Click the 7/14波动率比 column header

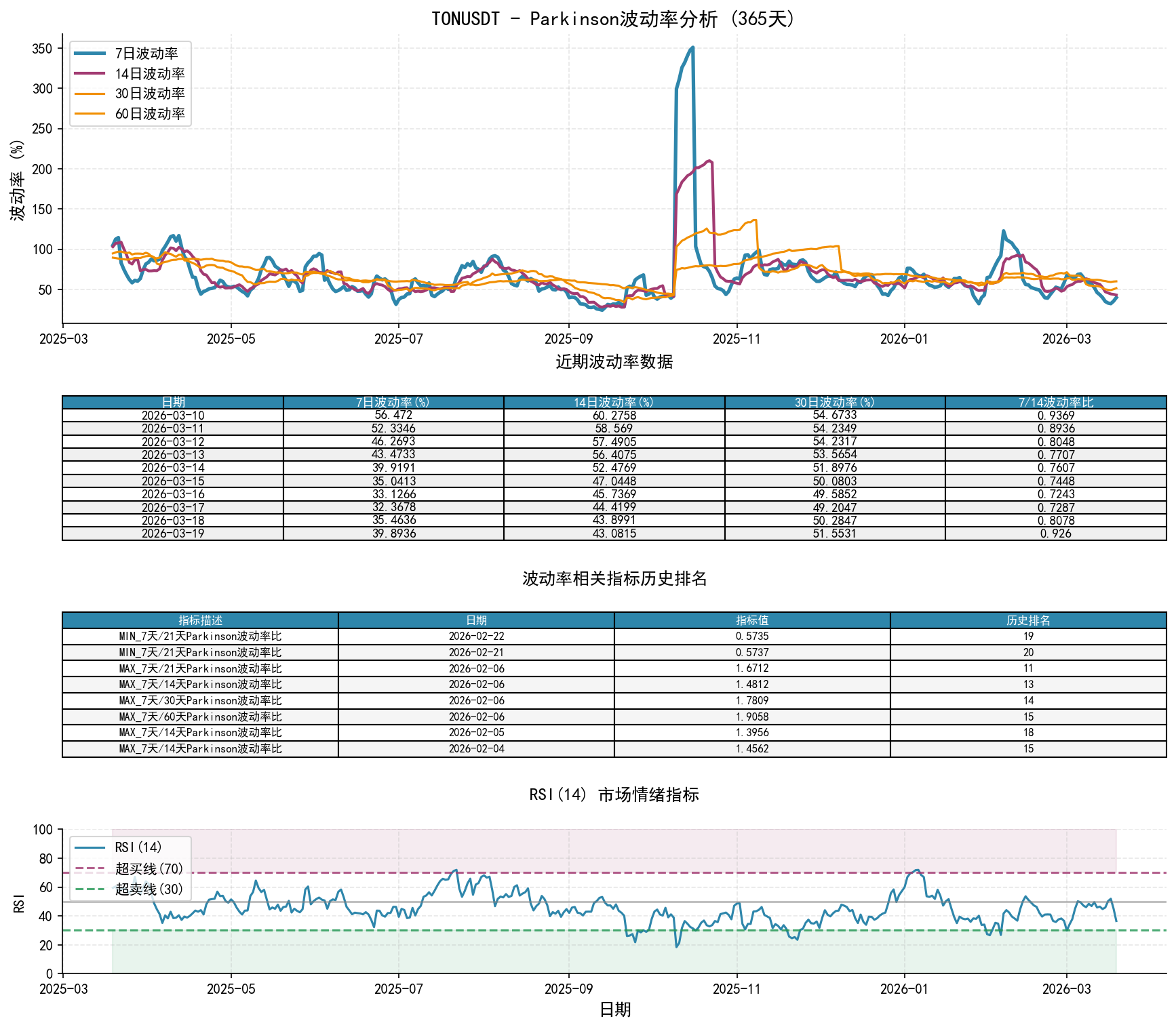tap(1055, 403)
